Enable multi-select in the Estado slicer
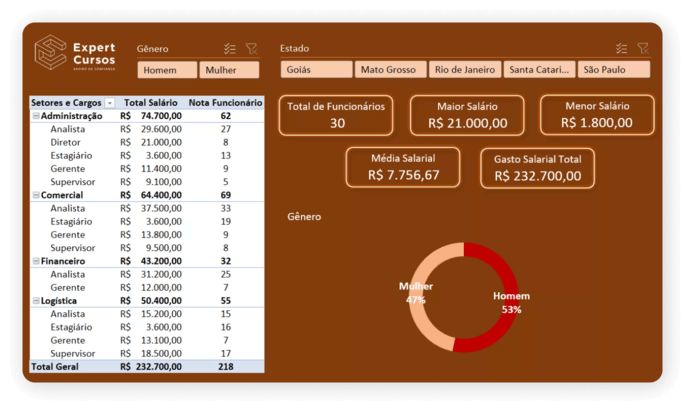 coord(622,48)
